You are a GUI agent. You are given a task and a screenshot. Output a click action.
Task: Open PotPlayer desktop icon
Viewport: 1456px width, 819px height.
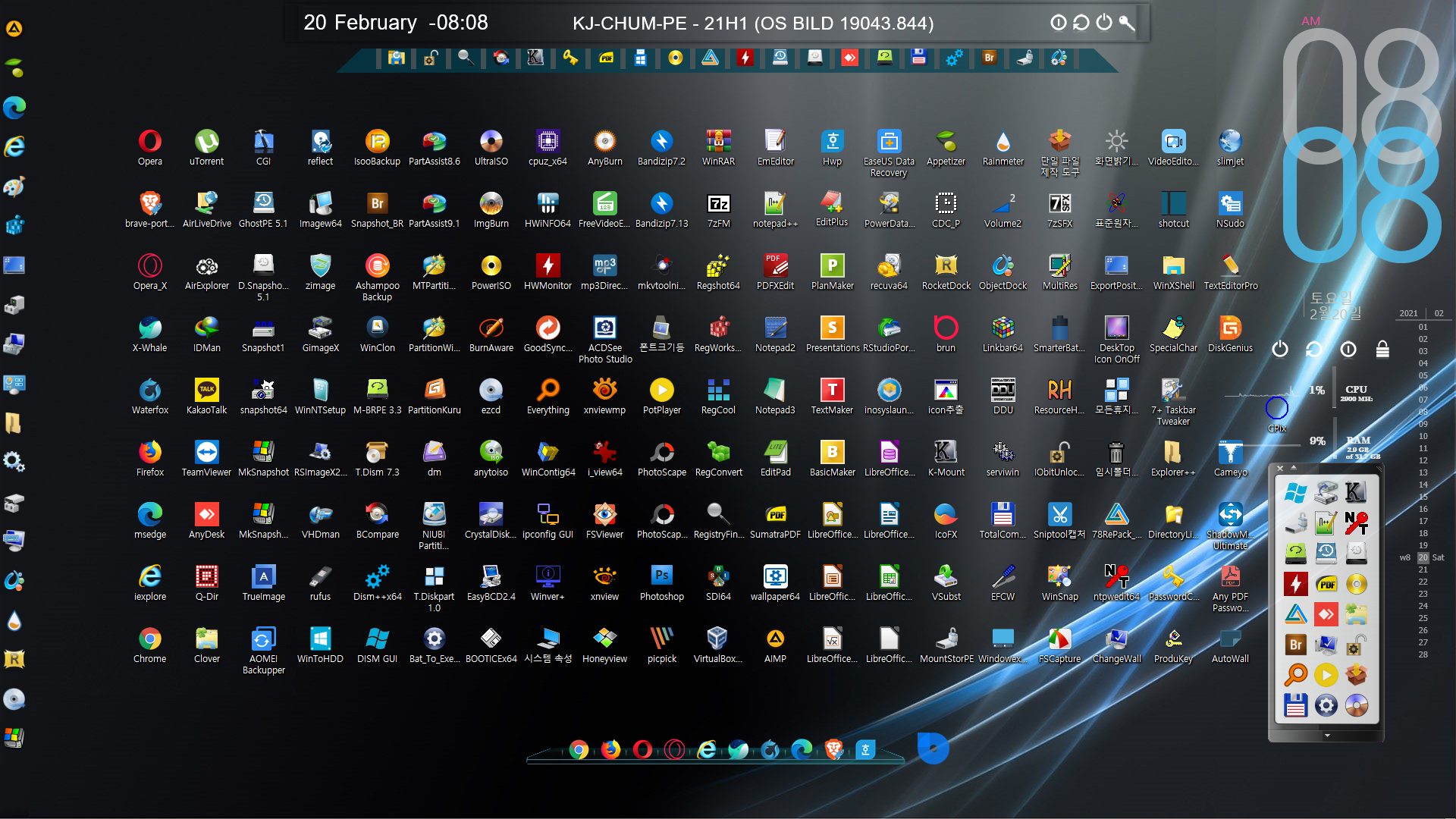click(661, 396)
